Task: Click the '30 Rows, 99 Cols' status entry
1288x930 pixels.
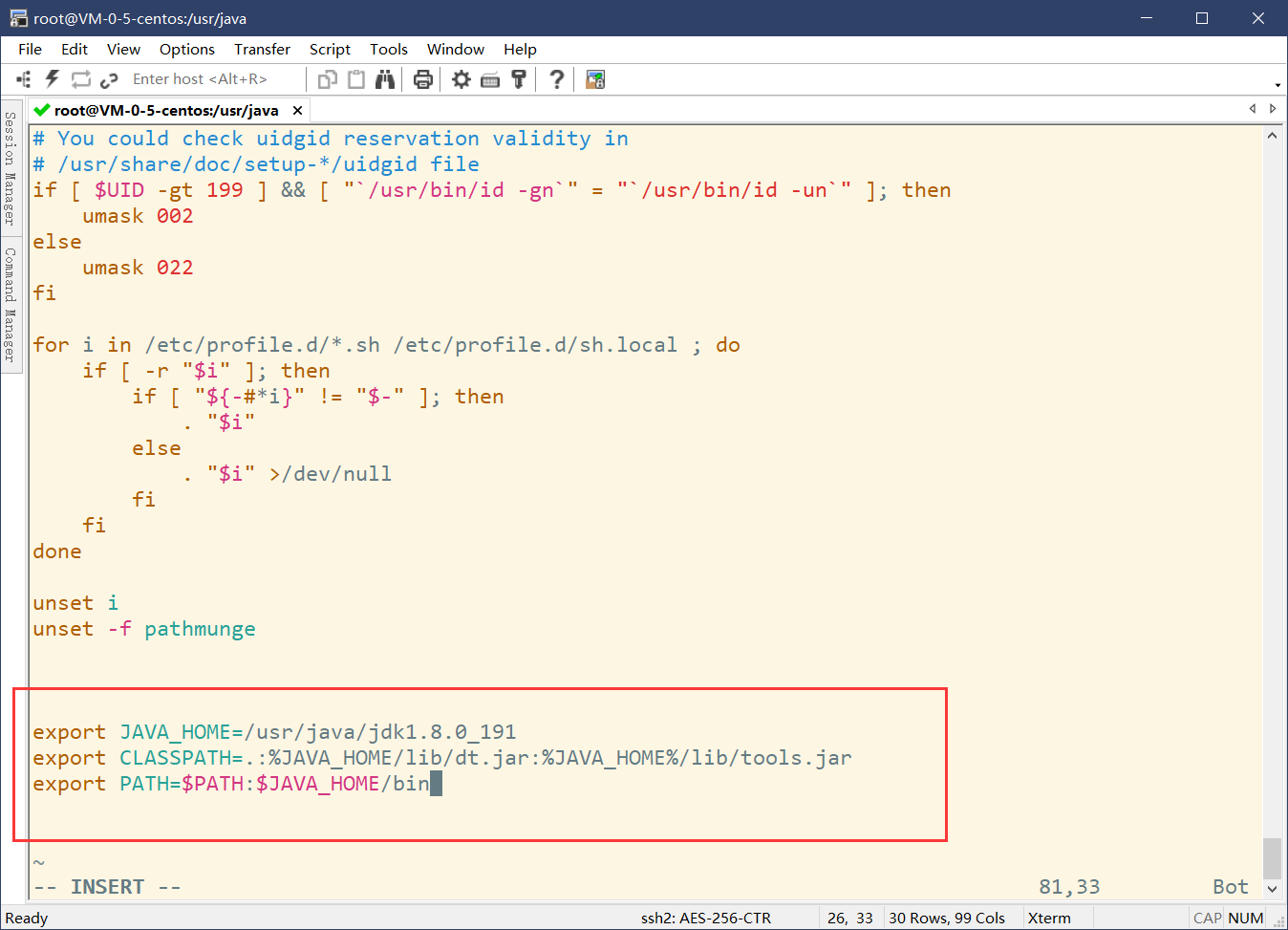Action: point(947,918)
